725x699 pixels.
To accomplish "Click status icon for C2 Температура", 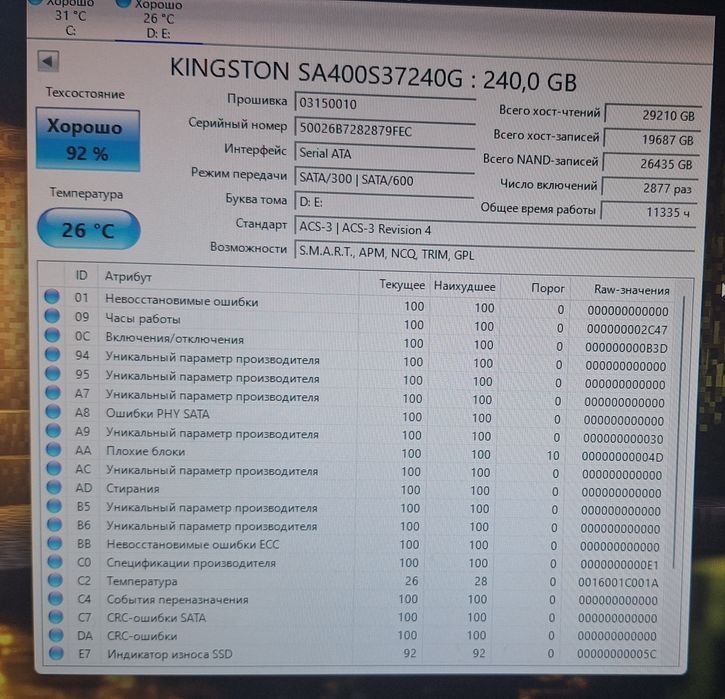I will (x=55, y=580).
